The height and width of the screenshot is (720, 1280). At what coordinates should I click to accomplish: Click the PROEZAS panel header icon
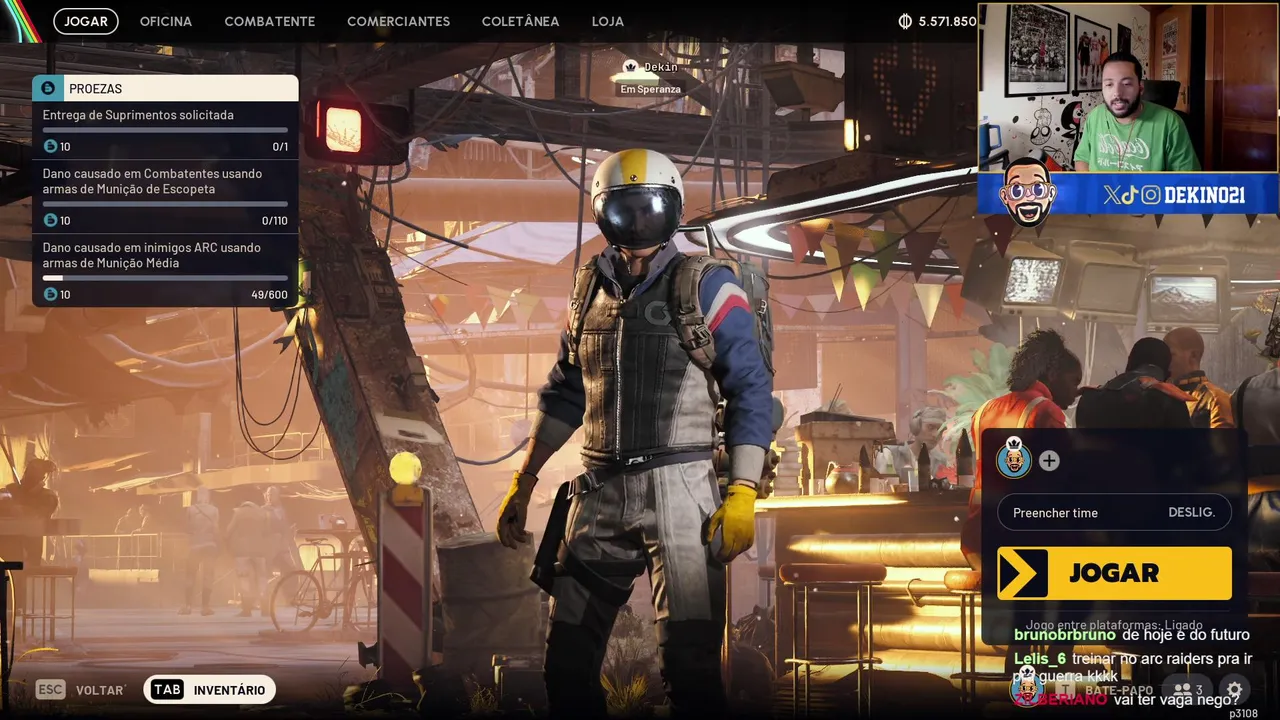click(48, 88)
